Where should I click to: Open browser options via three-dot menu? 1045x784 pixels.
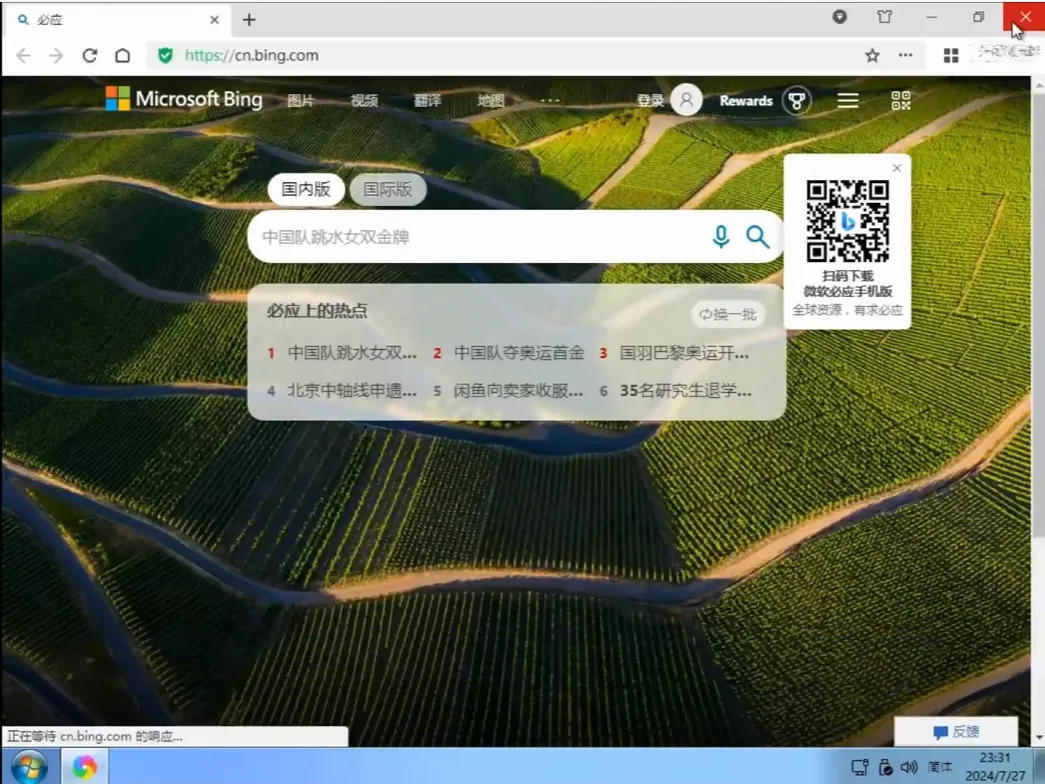coord(903,55)
